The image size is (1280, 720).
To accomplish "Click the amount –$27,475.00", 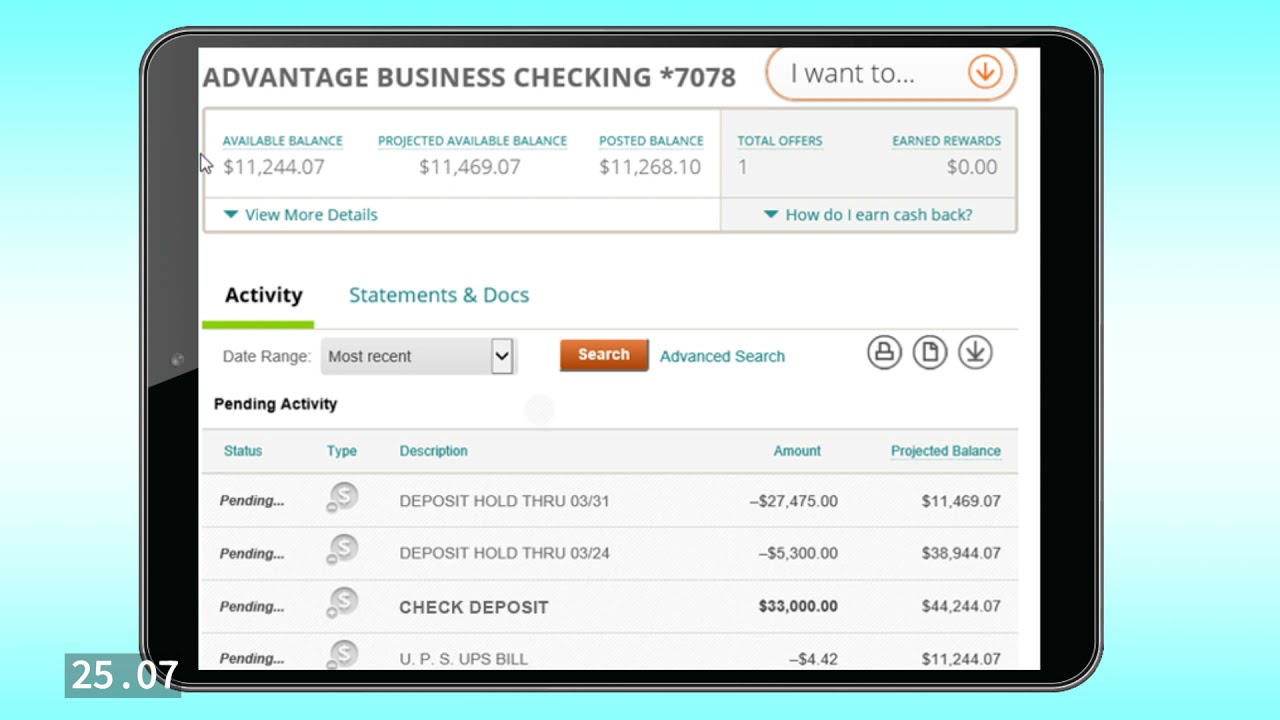I will 794,501.
